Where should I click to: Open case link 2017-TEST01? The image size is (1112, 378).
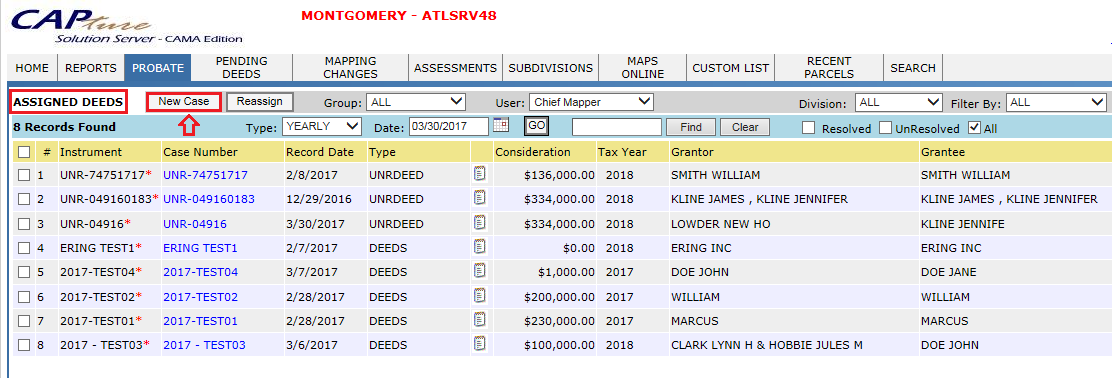(201, 321)
